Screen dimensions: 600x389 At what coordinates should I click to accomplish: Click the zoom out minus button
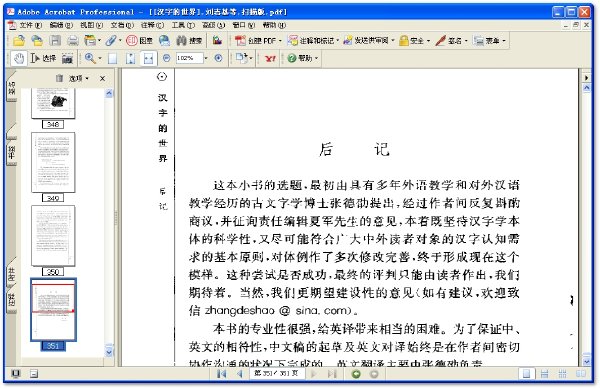(166, 58)
